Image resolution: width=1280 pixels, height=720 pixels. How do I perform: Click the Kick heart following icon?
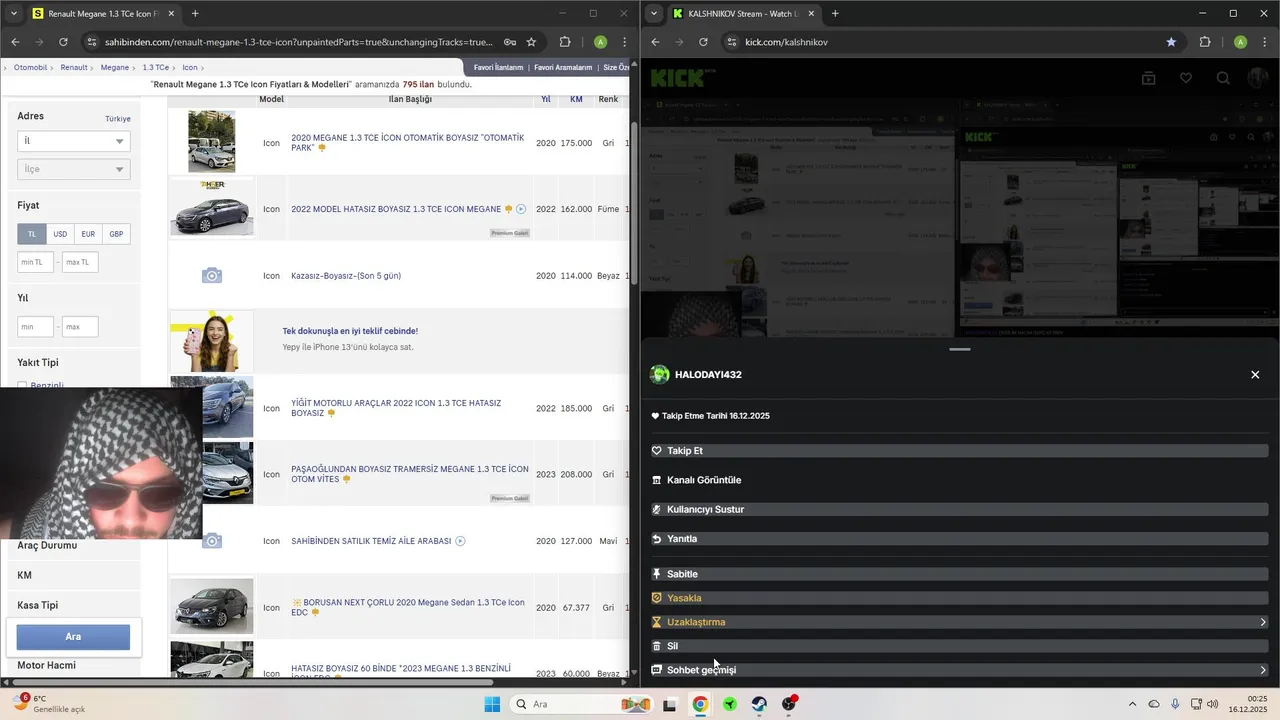(x=1186, y=78)
